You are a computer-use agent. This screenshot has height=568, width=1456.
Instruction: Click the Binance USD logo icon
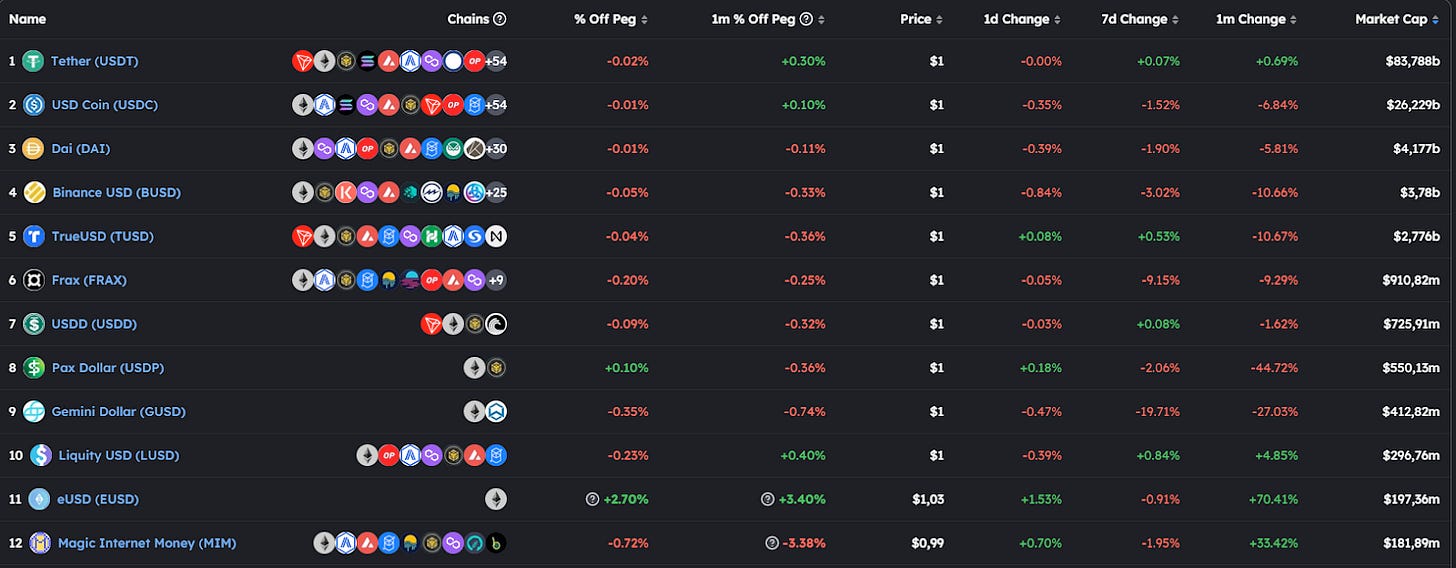34,192
